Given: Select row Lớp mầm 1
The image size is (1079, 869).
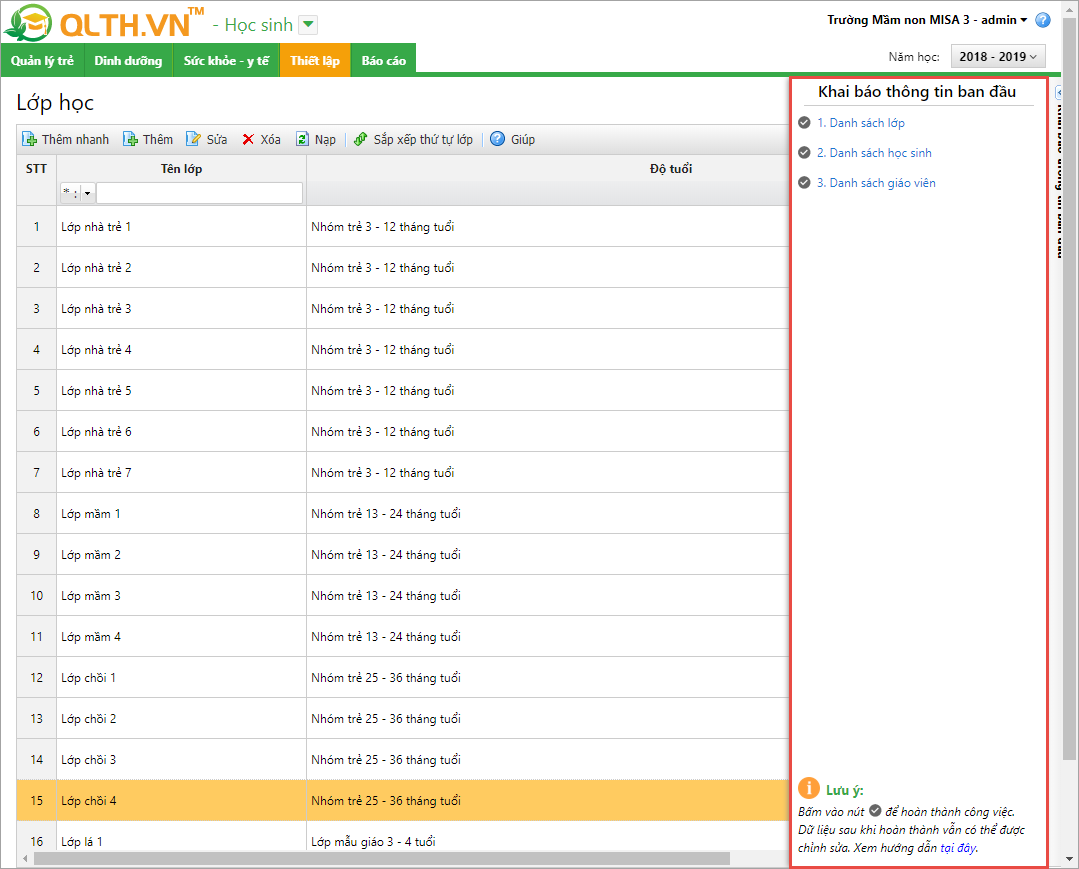Looking at the screenshot, I should pyautogui.click(x=403, y=513).
